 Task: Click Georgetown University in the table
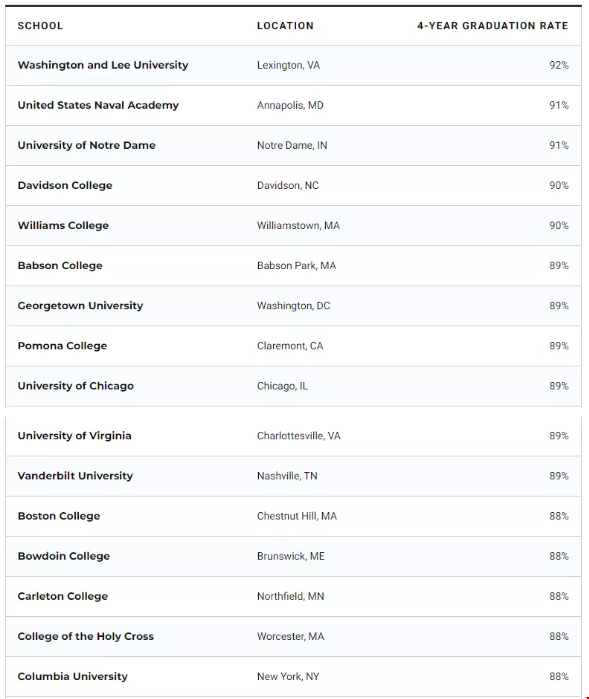(80, 306)
